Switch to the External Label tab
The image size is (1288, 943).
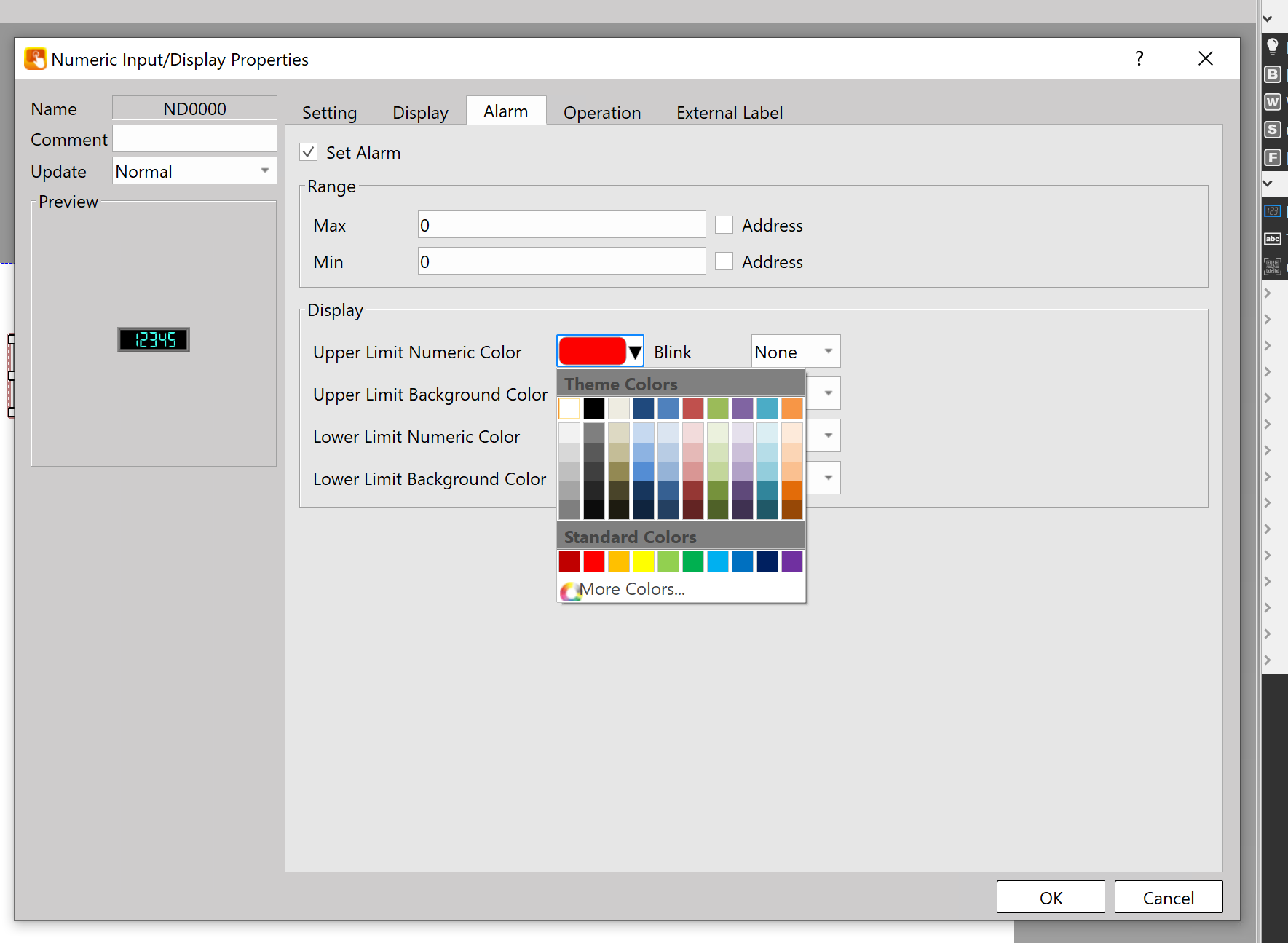tap(729, 113)
